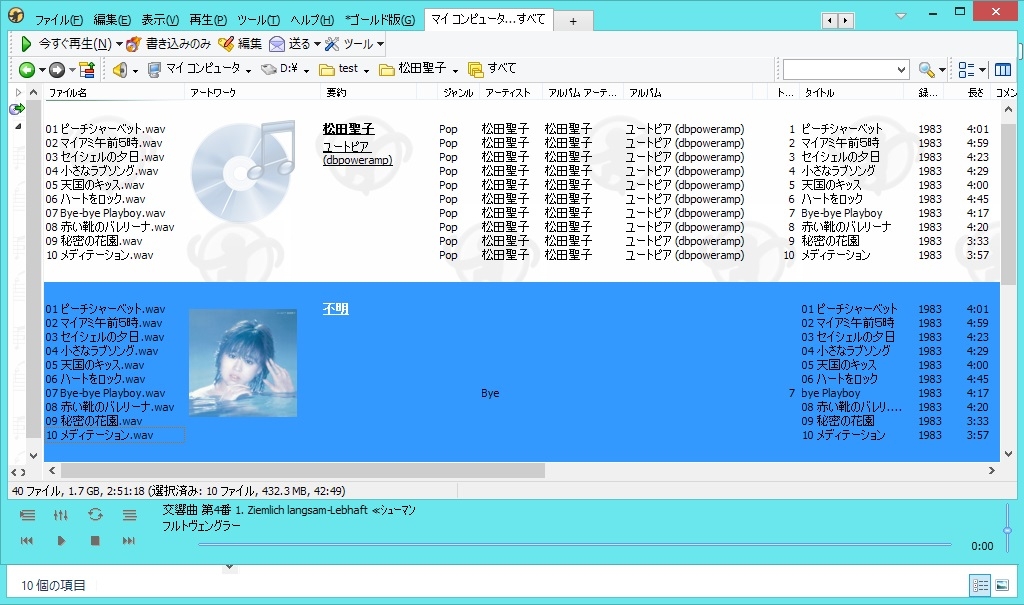Expand the back button history dropdown
Screen dimensions: 1024x605
click(42, 70)
